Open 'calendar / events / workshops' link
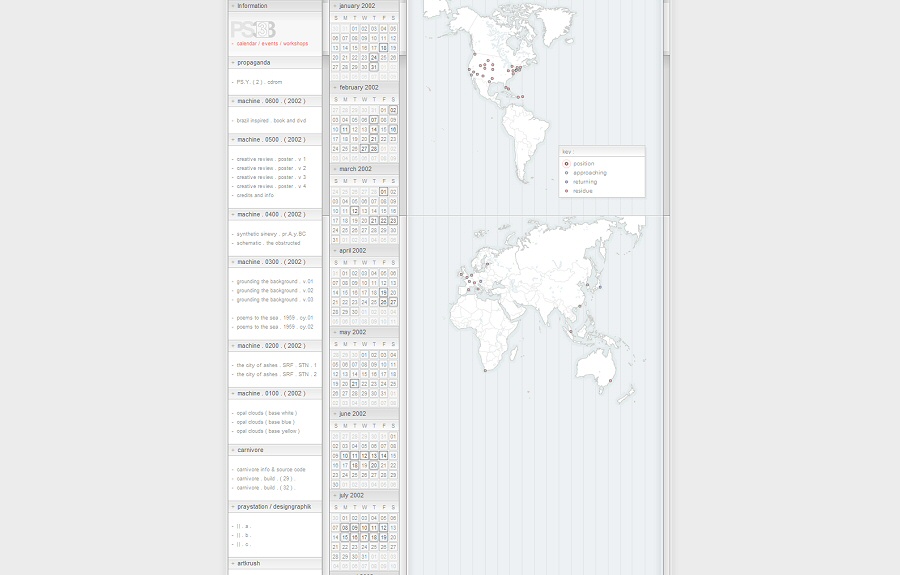This screenshot has height=575, width=900. point(272,44)
